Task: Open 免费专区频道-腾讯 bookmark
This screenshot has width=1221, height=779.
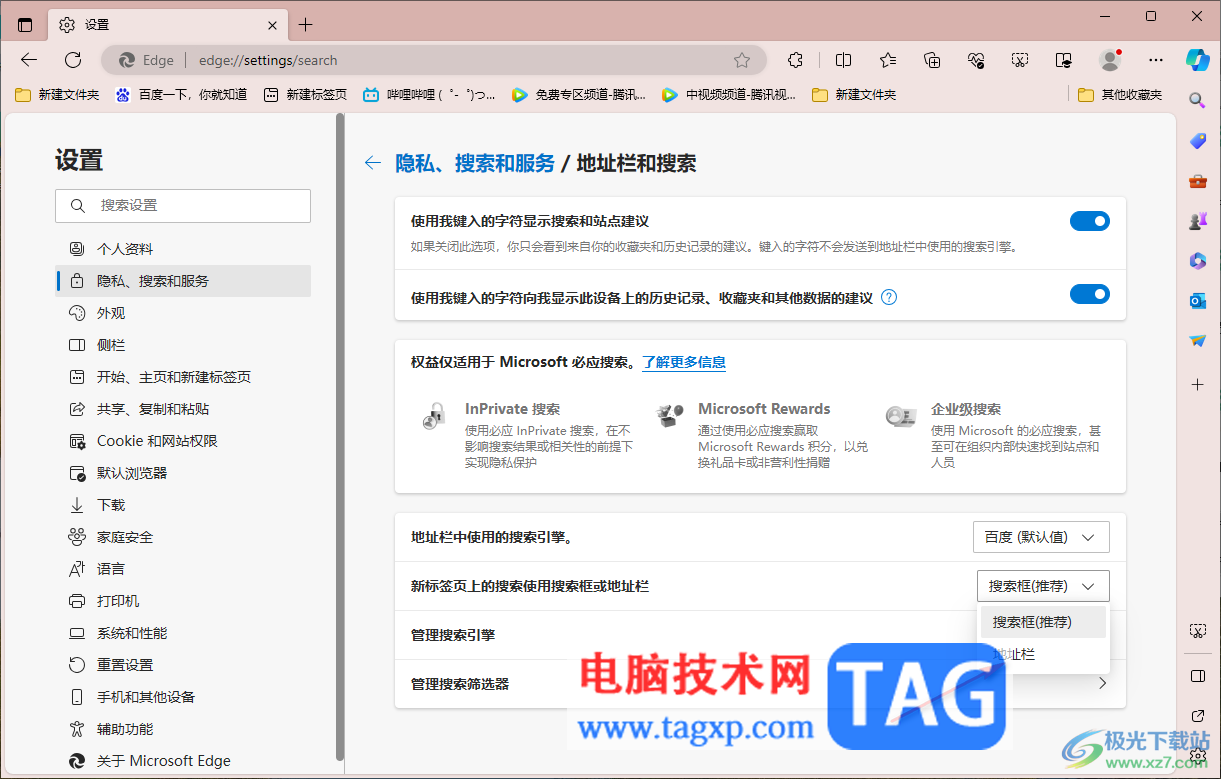Action: pos(578,95)
